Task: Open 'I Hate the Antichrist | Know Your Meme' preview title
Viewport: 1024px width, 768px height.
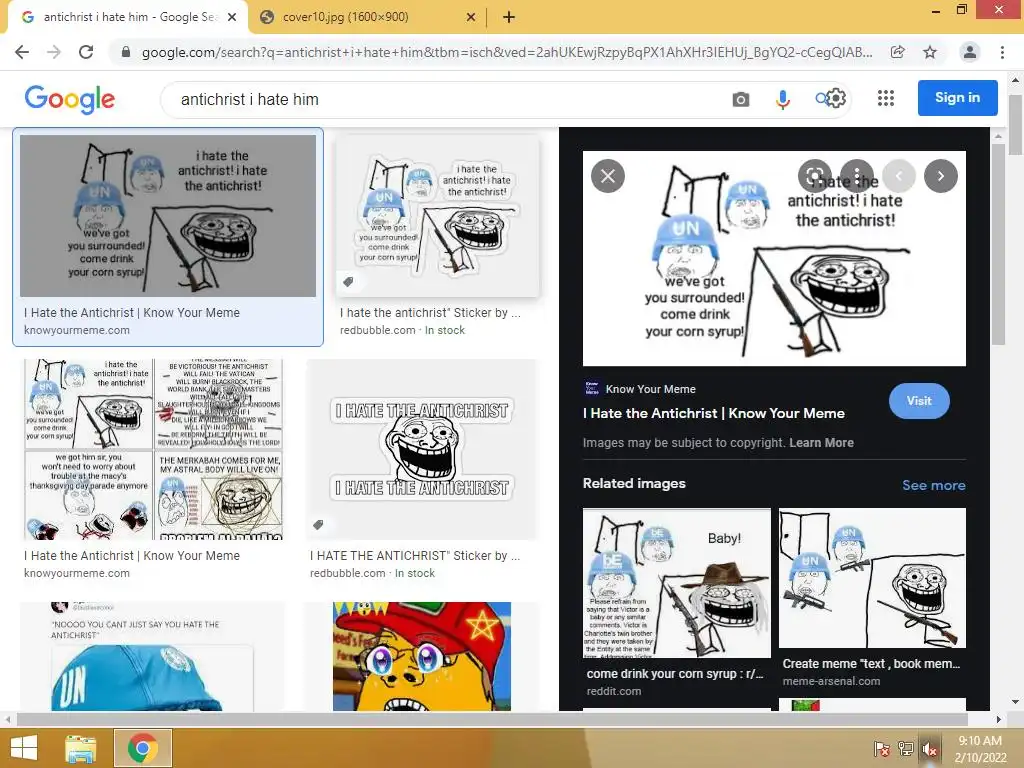Action: tap(714, 413)
